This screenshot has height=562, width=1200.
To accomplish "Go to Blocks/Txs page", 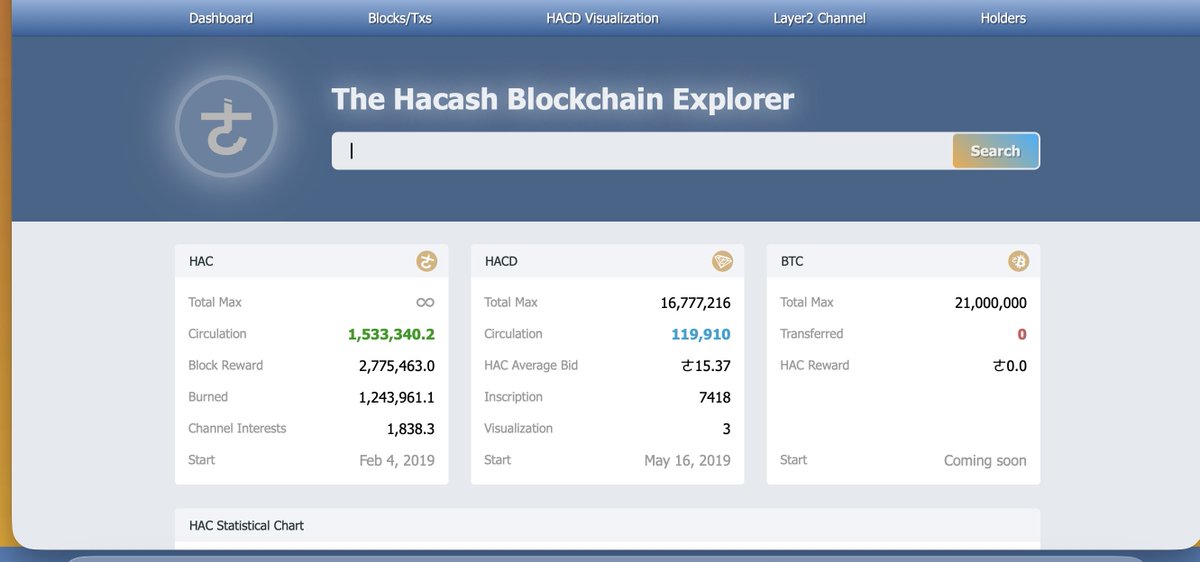I will tap(400, 18).
